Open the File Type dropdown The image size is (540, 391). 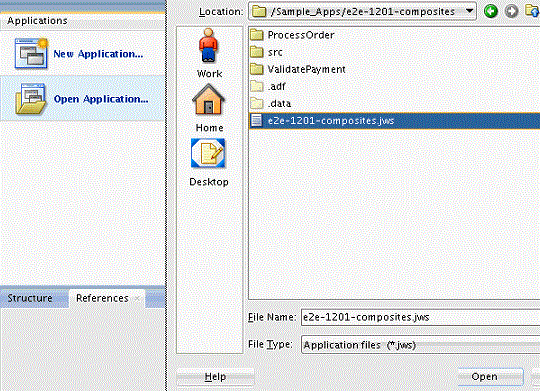click(420, 344)
